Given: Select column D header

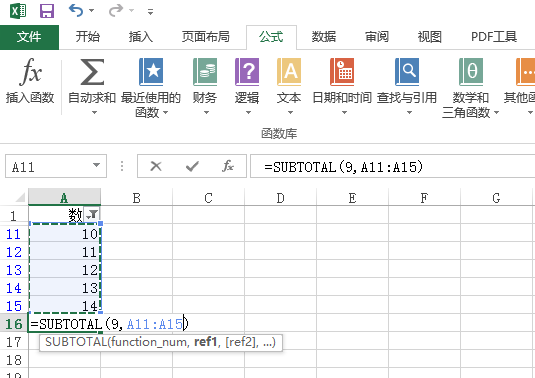Looking at the screenshot, I should coord(280,198).
